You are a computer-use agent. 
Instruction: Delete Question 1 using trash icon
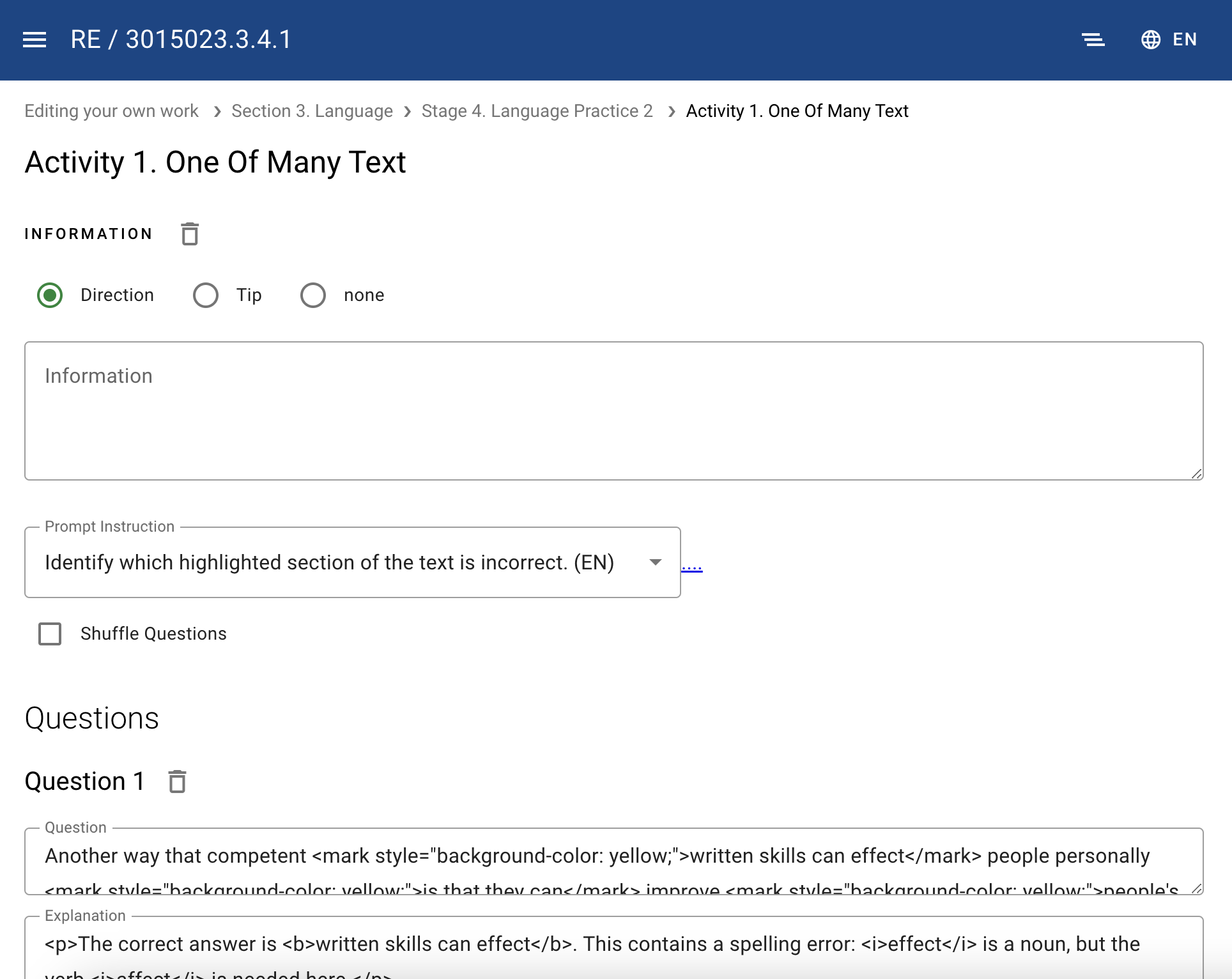[177, 782]
